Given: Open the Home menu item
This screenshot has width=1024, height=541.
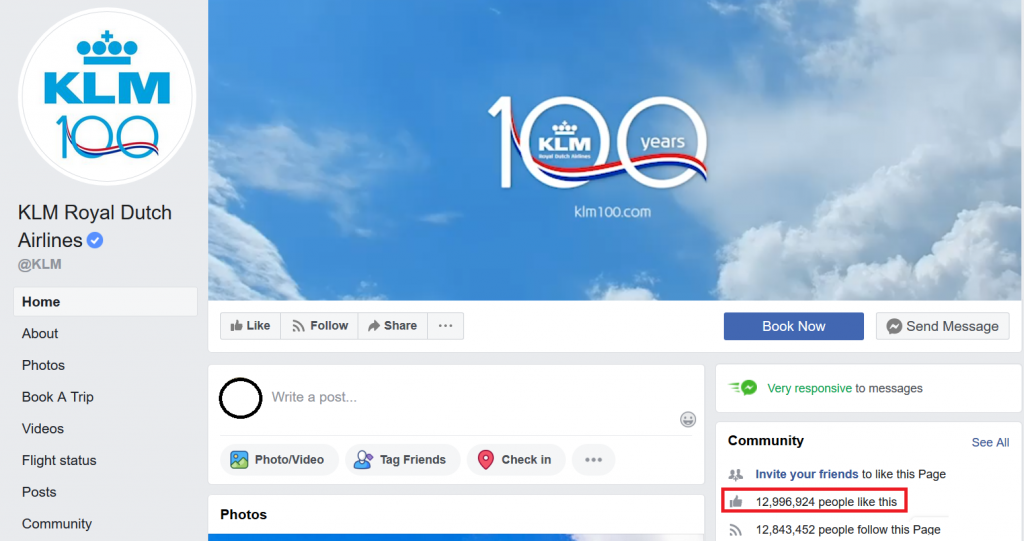Looking at the screenshot, I should point(105,302).
